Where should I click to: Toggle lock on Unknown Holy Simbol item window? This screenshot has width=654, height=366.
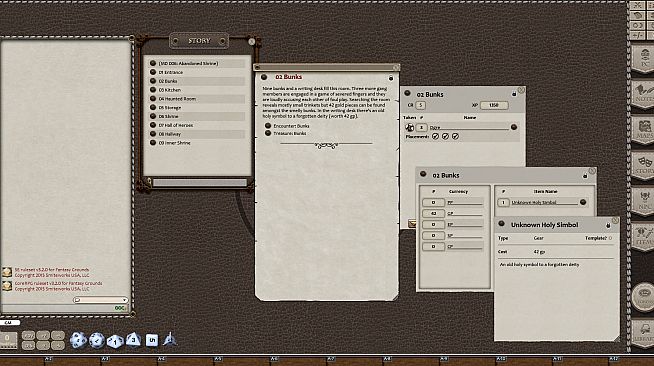[x=608, y=226]
